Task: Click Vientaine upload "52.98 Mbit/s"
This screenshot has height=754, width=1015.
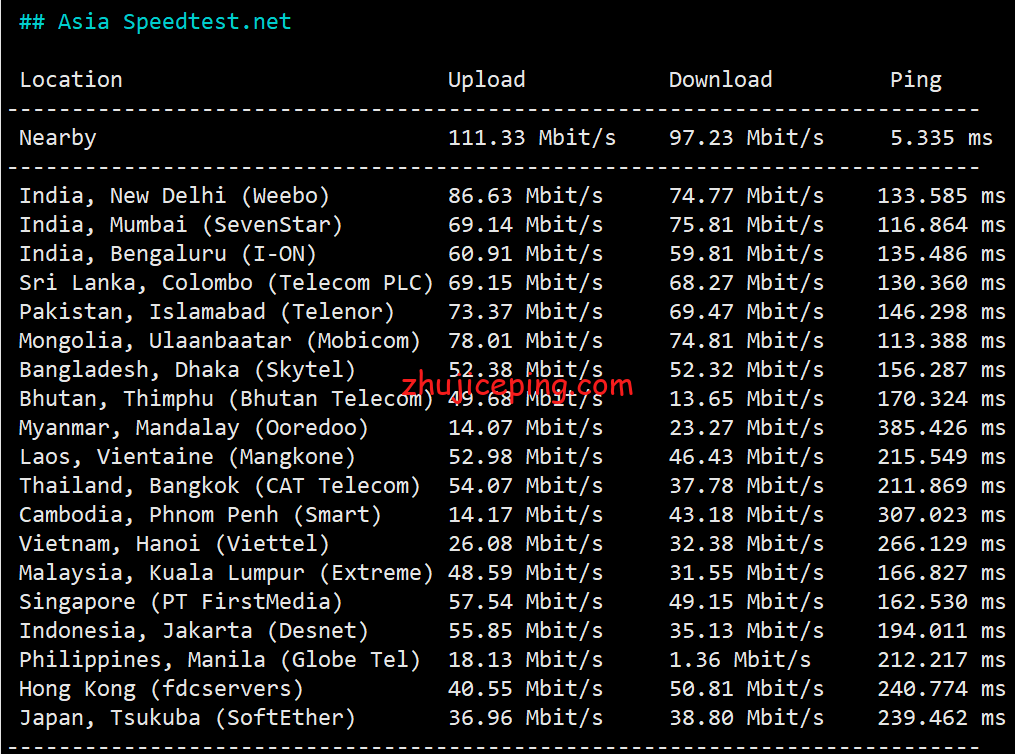Action: pos(526,457)
